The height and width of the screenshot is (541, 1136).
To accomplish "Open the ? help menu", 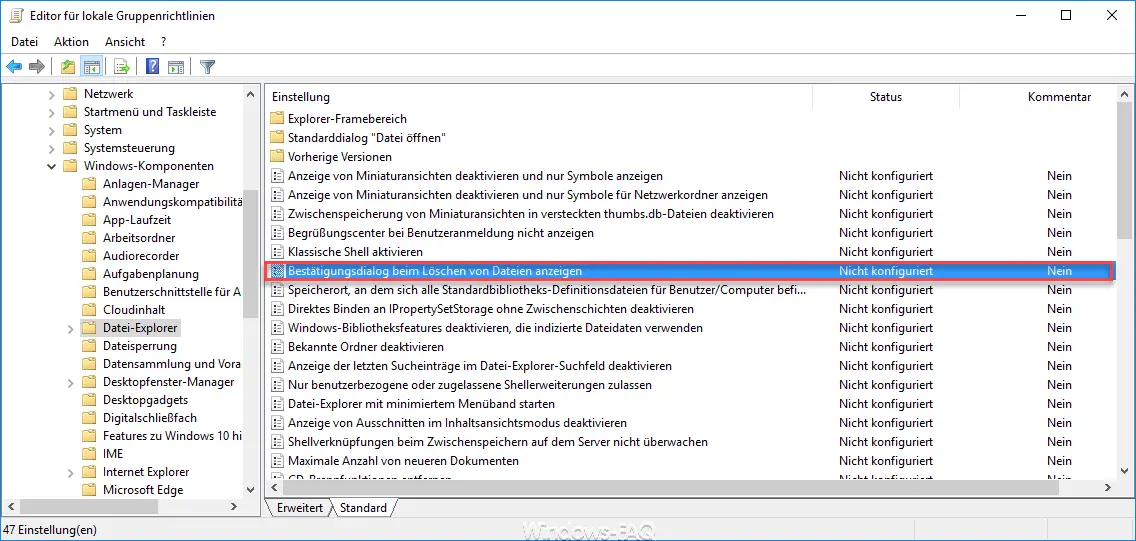I will (164, 42).
